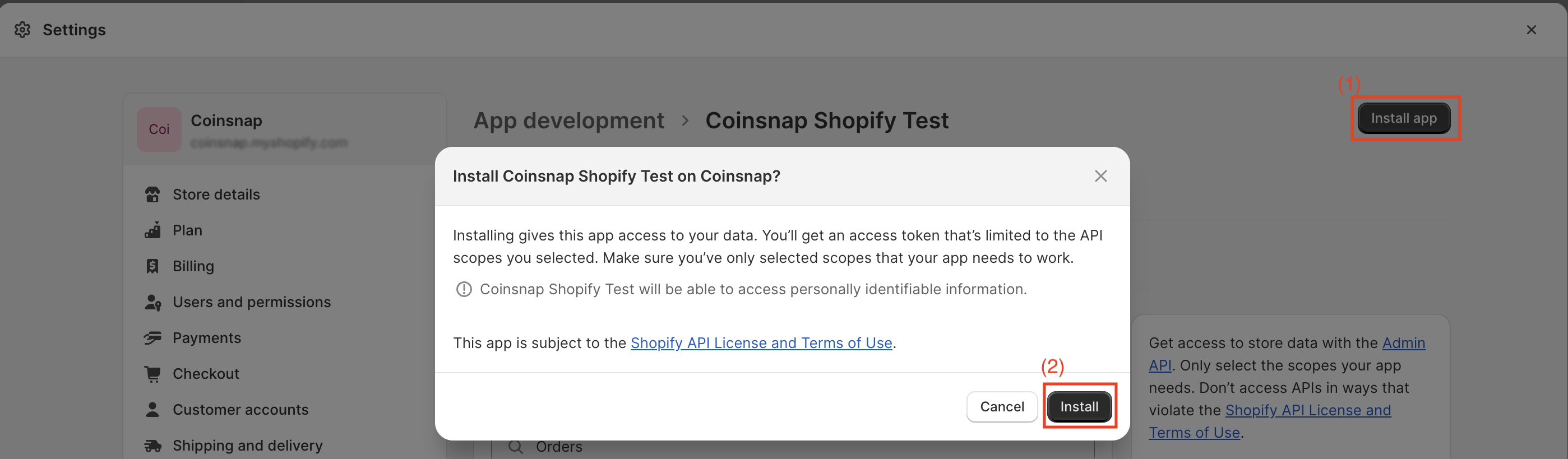Click the Orders search magnifier icon
1568x459 pixels.
point(516,447)
